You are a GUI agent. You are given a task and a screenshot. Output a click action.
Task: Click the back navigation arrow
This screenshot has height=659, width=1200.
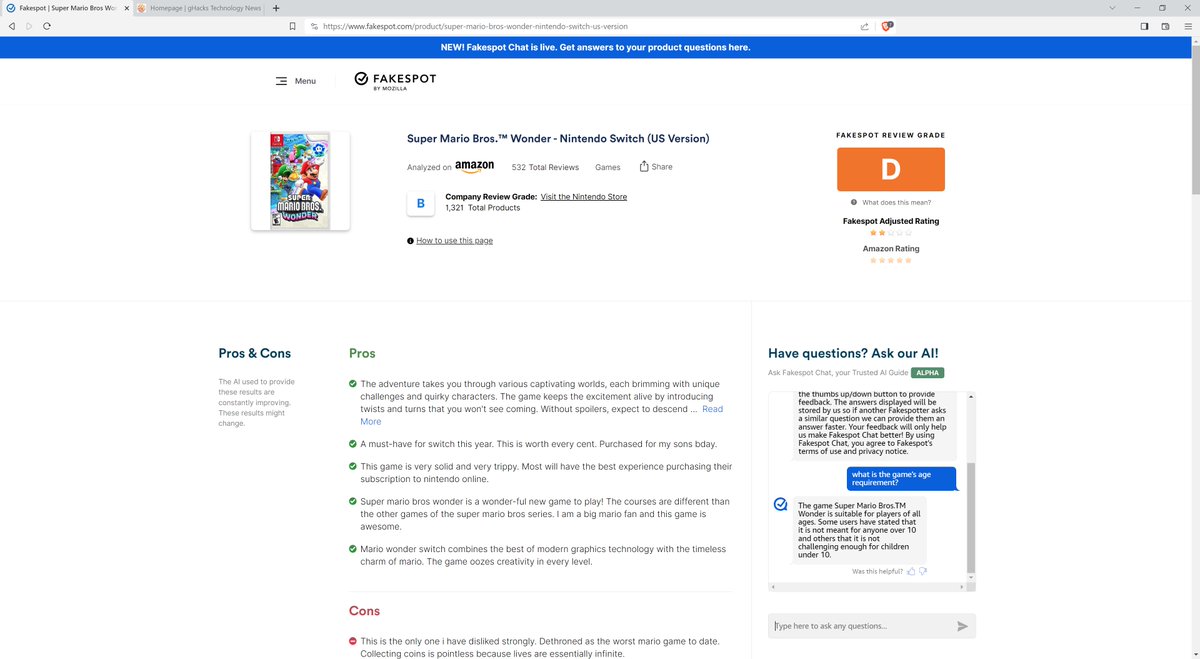11,26
